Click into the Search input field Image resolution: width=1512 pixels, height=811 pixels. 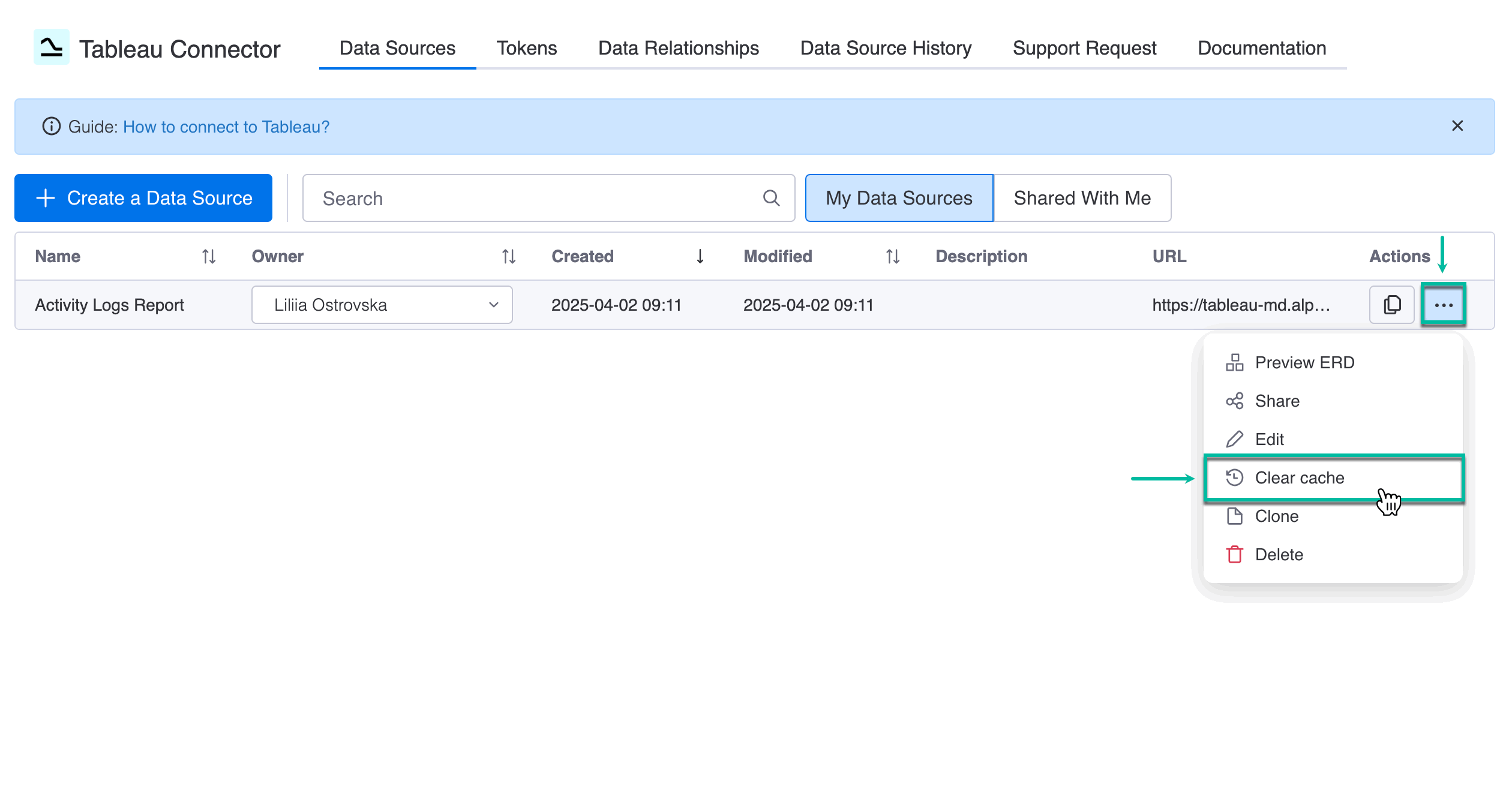pos(534,198)
